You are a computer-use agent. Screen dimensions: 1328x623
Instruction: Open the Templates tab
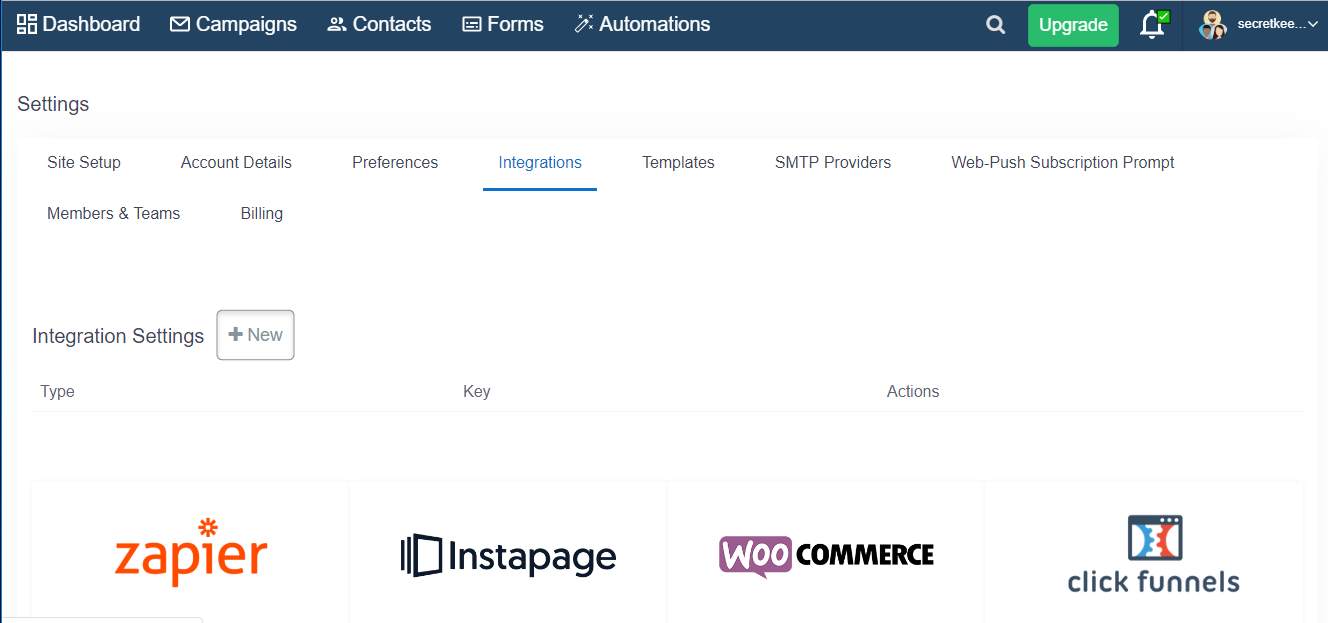click(678, 162)
